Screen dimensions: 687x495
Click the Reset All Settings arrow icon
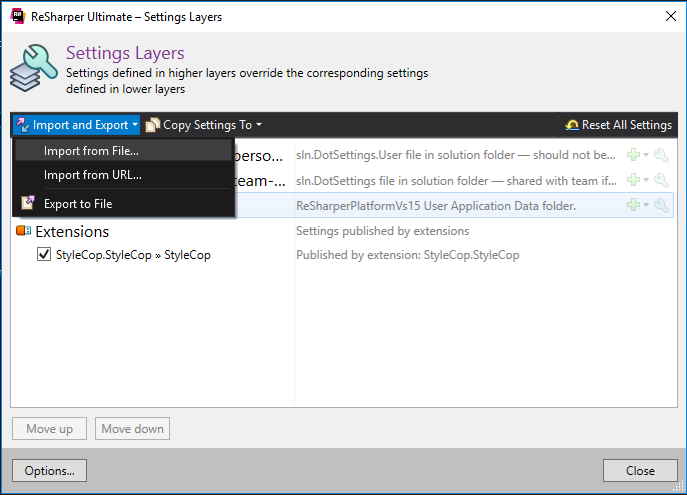click(x=572, y=125)
